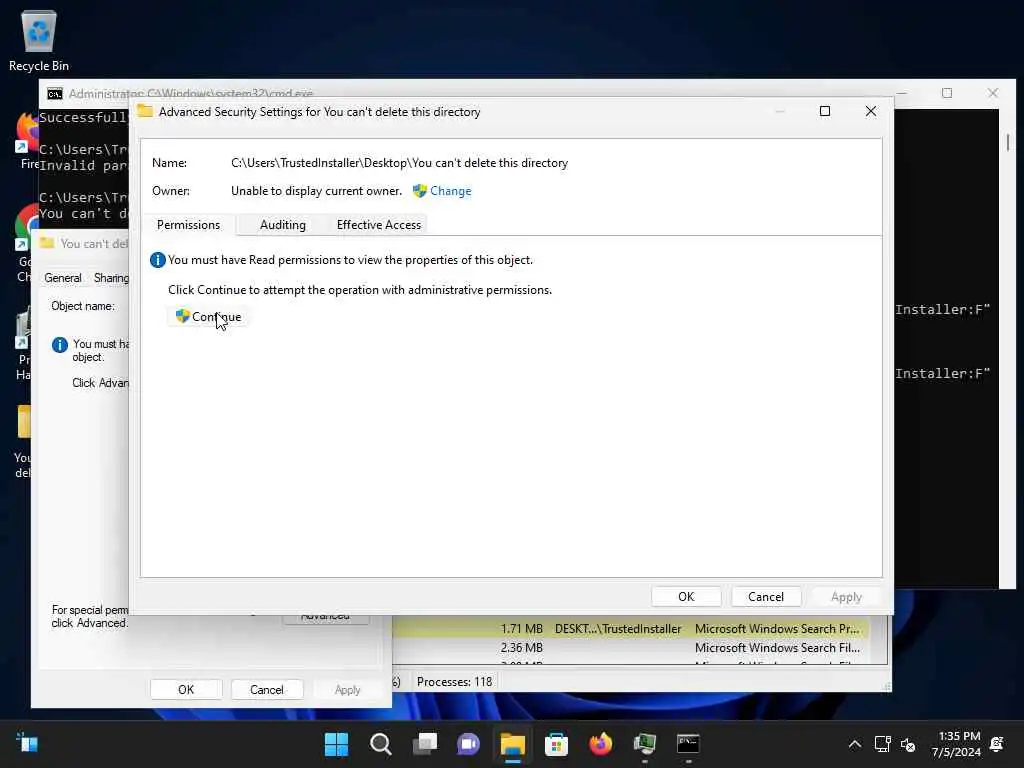The width and height of the screenshot is (1024, 768).
Task: Select the Permissions tab
Action: [188, 225]
